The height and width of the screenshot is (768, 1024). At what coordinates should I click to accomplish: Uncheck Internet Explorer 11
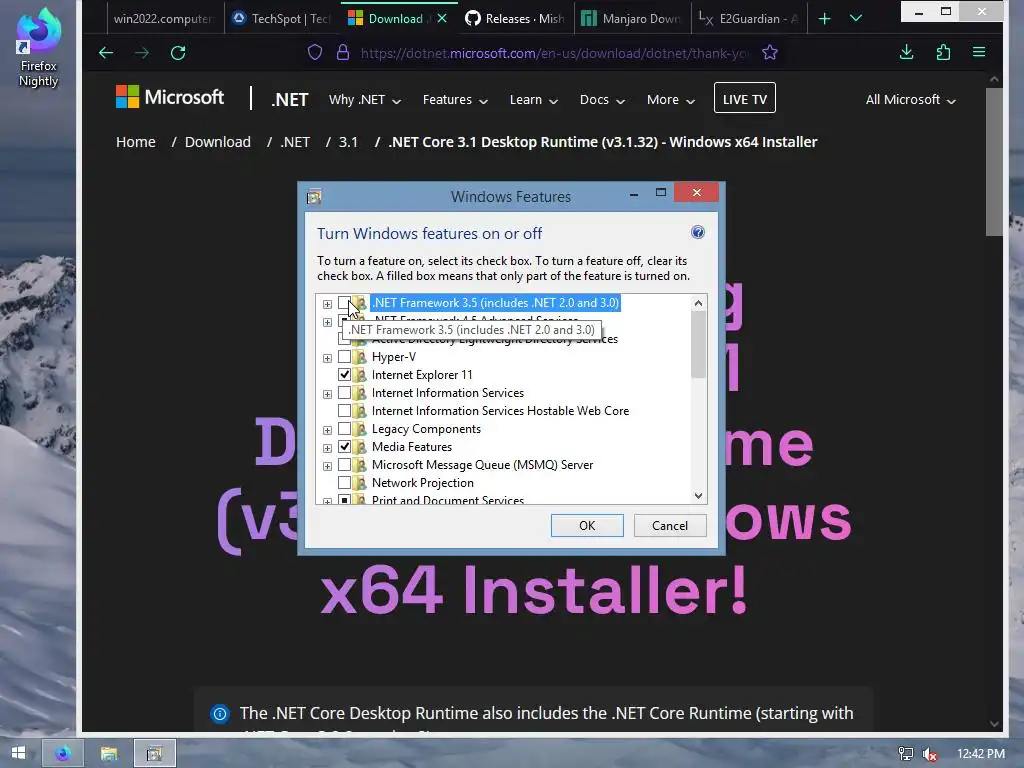tap(344, 375)
